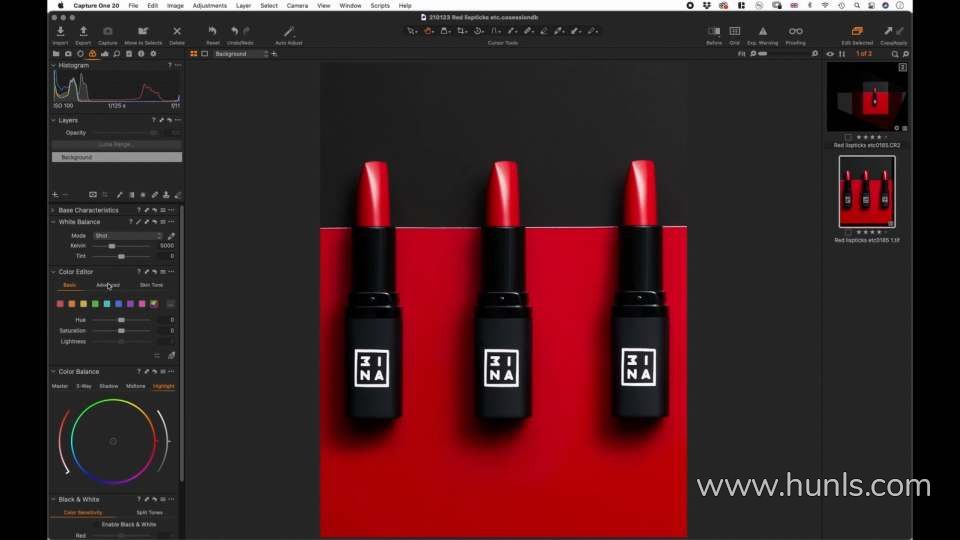Collapse the Color Editor panel
960x540 pixels.
[53, 272]
